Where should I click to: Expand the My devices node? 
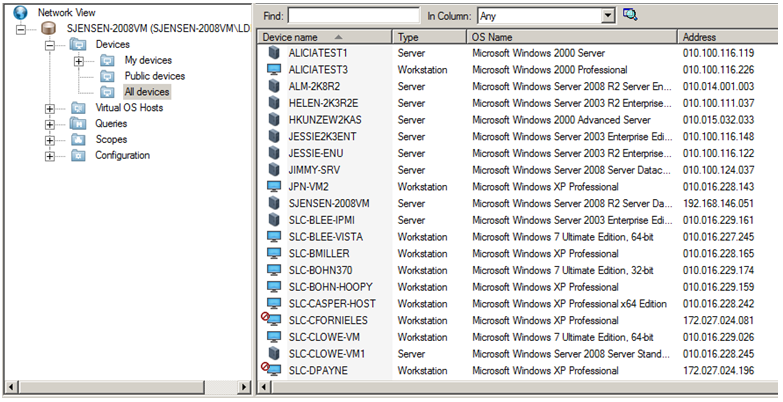tap(78, 61)
